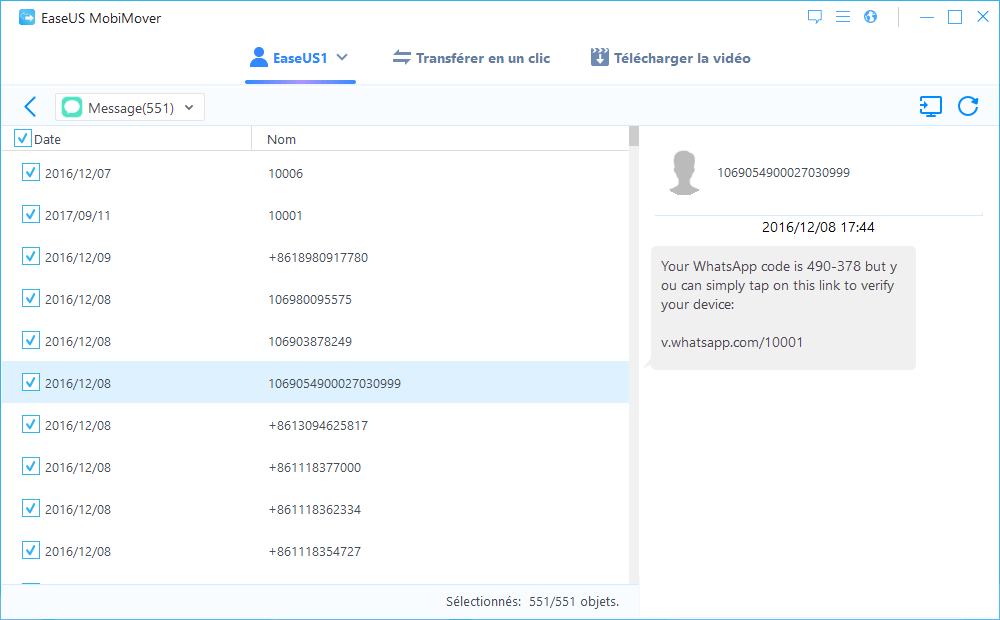Image resolution: width=1000 pixels, height=620 pixels.
Task: Open the Transférer en un clic tab
Action: tap(471, 58)
